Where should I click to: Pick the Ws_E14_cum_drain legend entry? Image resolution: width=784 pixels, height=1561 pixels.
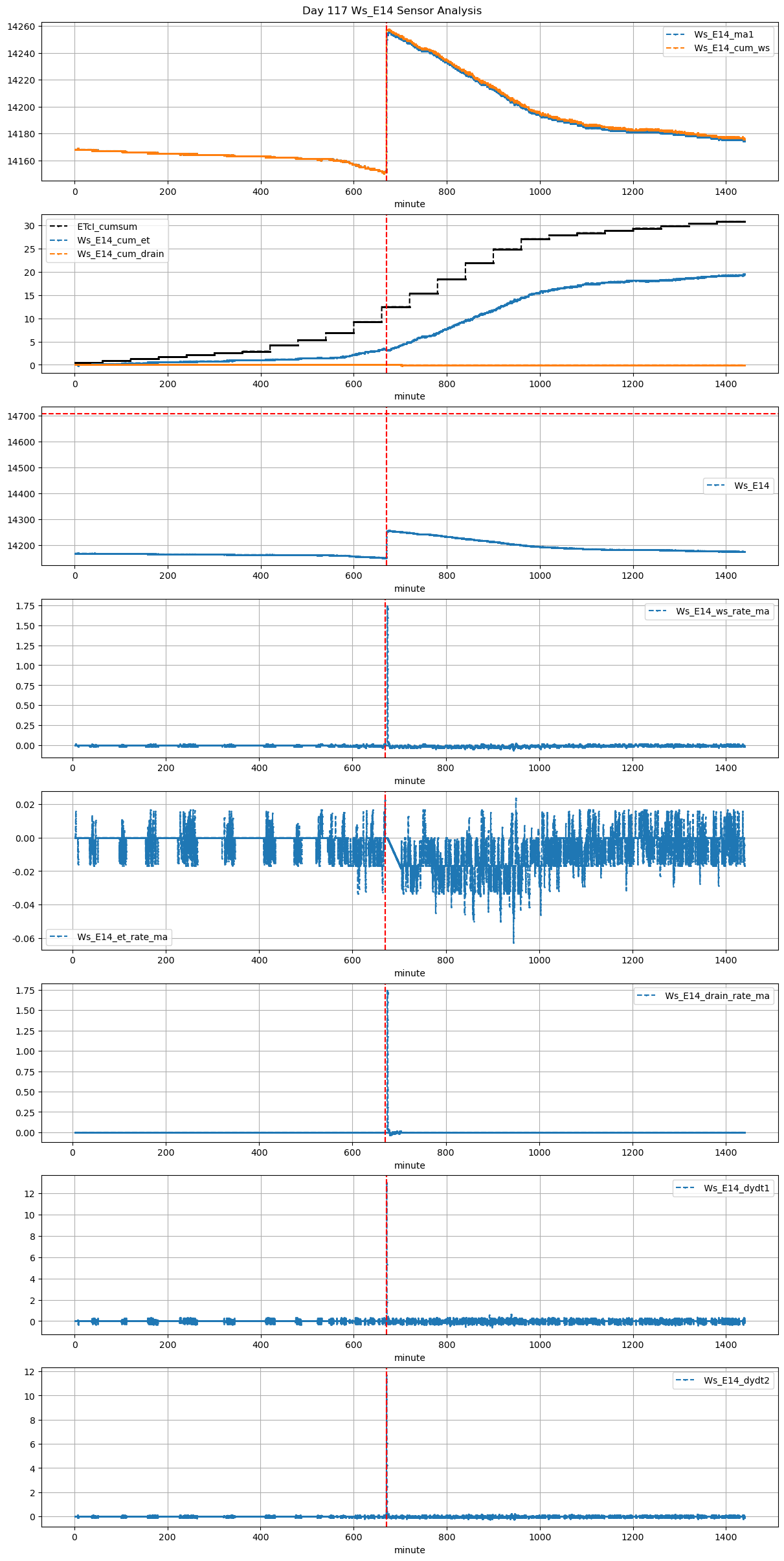click(x=120, y=254)
